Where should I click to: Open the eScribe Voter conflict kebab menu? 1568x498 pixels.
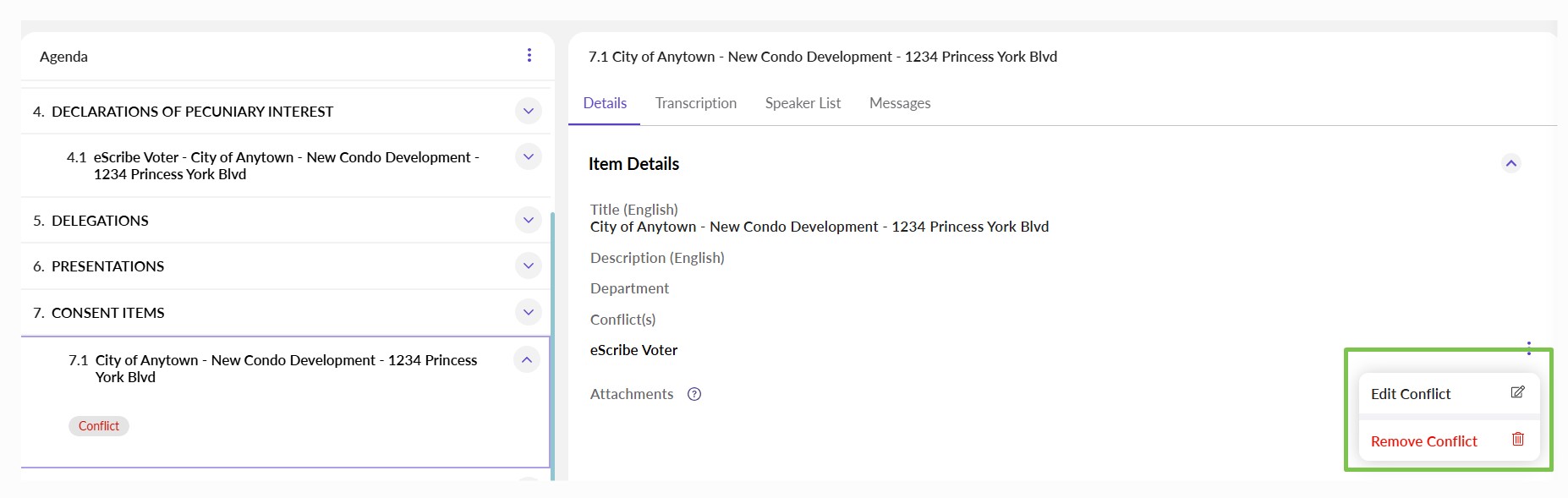tap(1529, 348)
